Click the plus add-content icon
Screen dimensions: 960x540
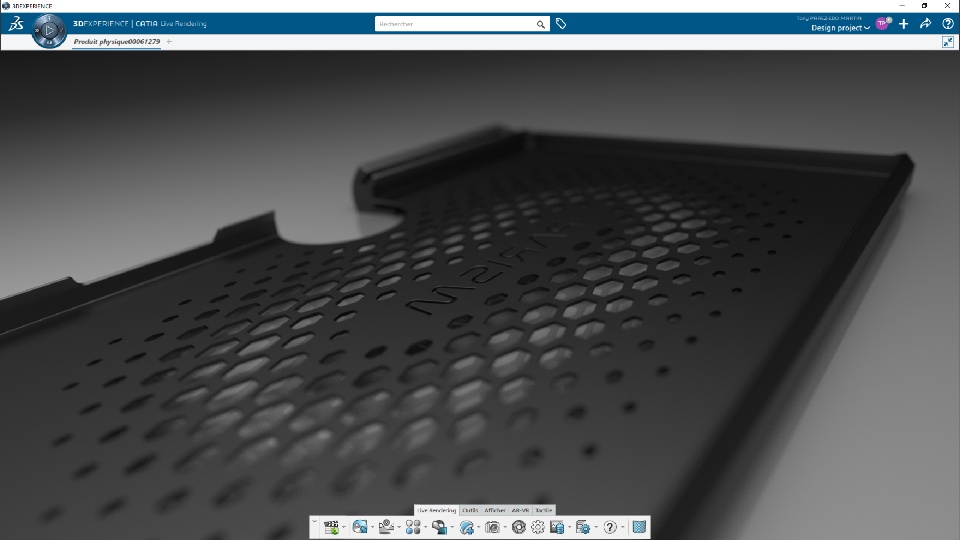coord(904,24)
